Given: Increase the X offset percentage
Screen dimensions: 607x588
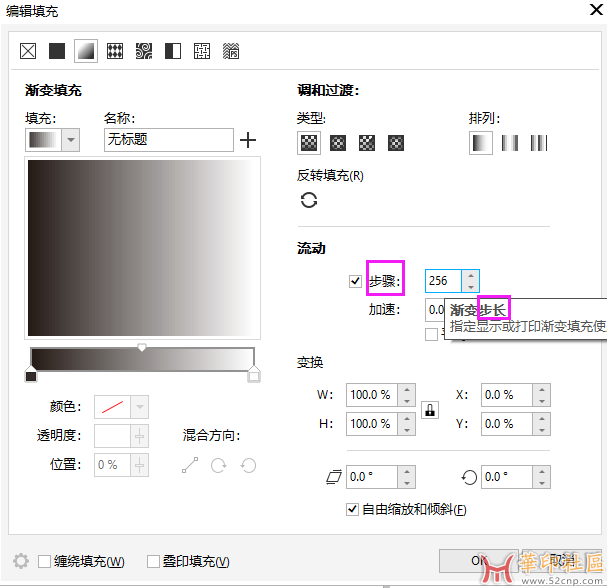Looking at the screenshot, I should pyautogui.click(x=542, y=389).
